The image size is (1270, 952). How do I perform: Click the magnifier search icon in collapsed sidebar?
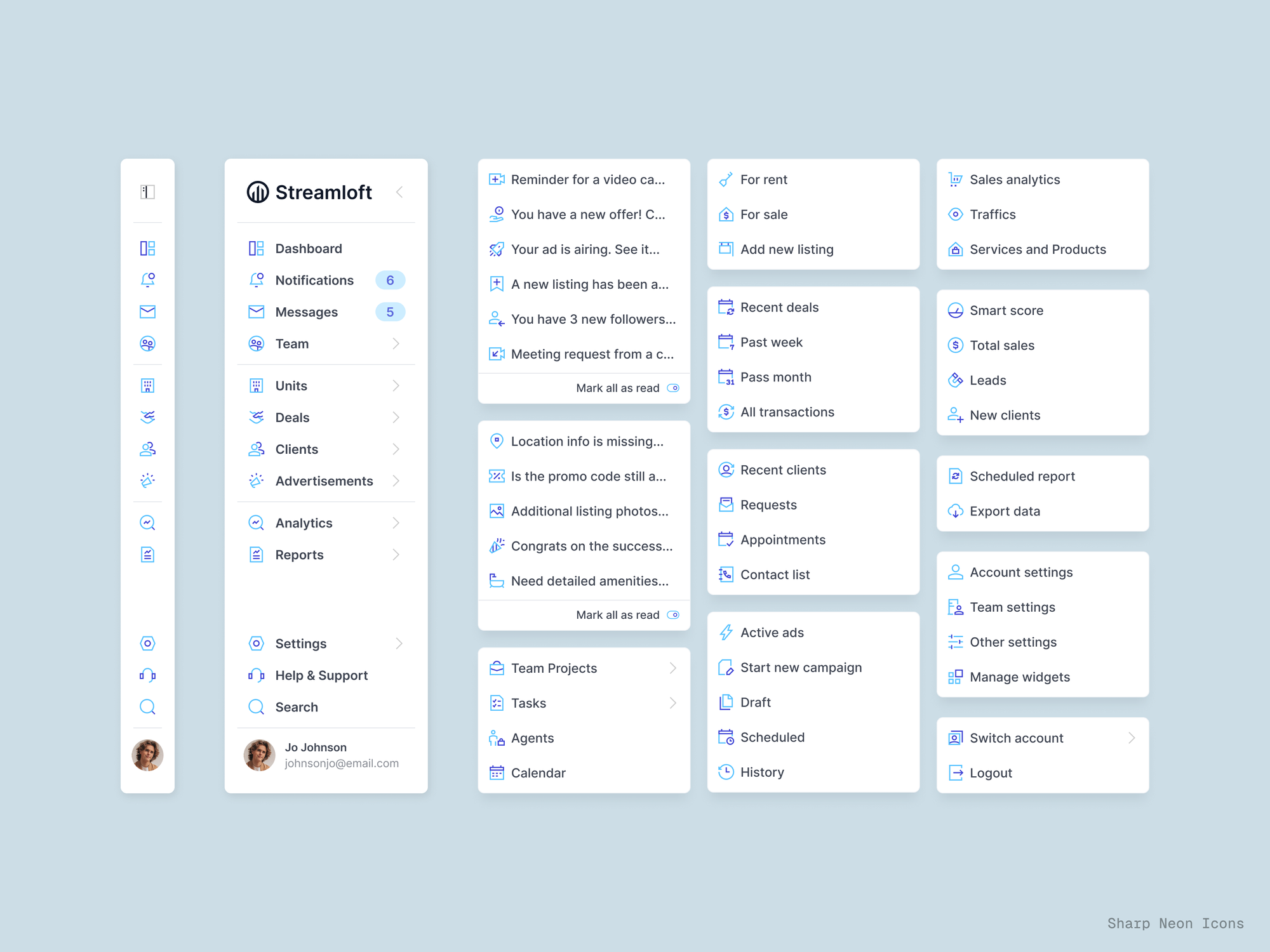(147, 707)
